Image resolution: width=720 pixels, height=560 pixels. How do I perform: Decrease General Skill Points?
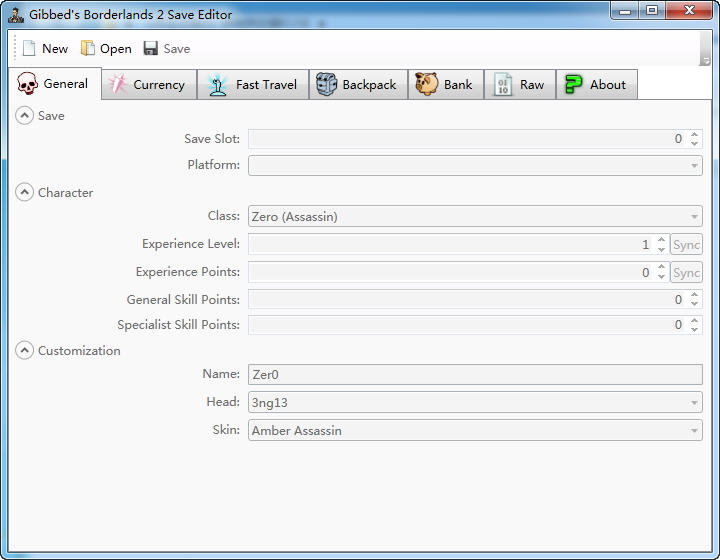click(x=694, y=304)
